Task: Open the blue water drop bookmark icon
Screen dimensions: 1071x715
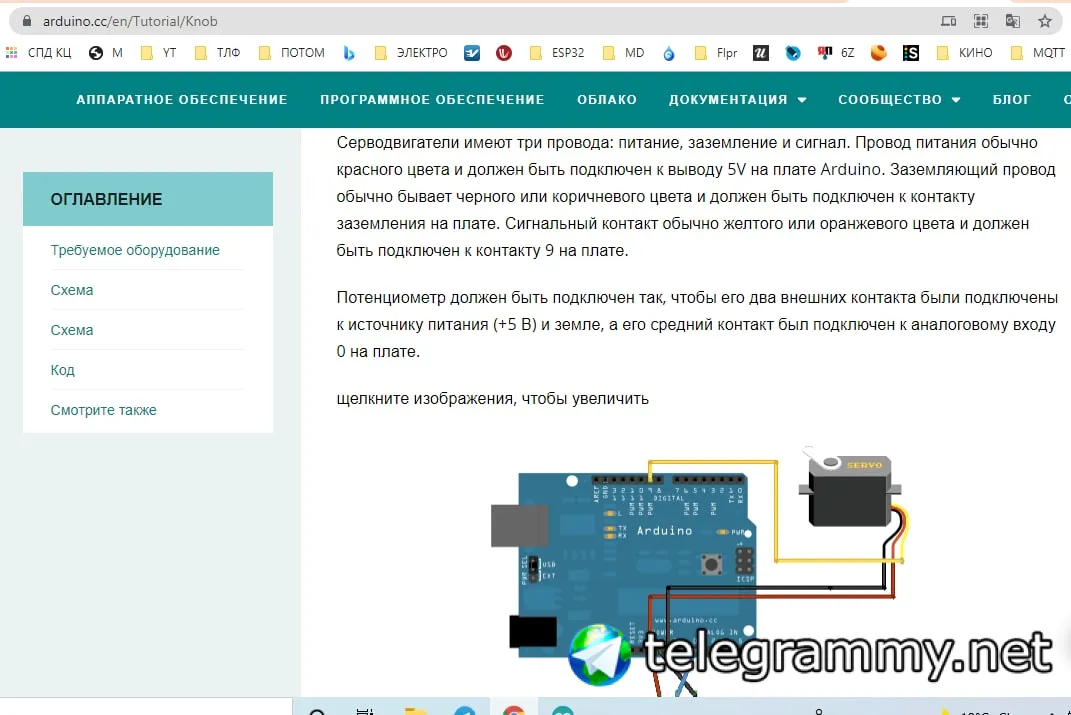Action: [669, 53]
